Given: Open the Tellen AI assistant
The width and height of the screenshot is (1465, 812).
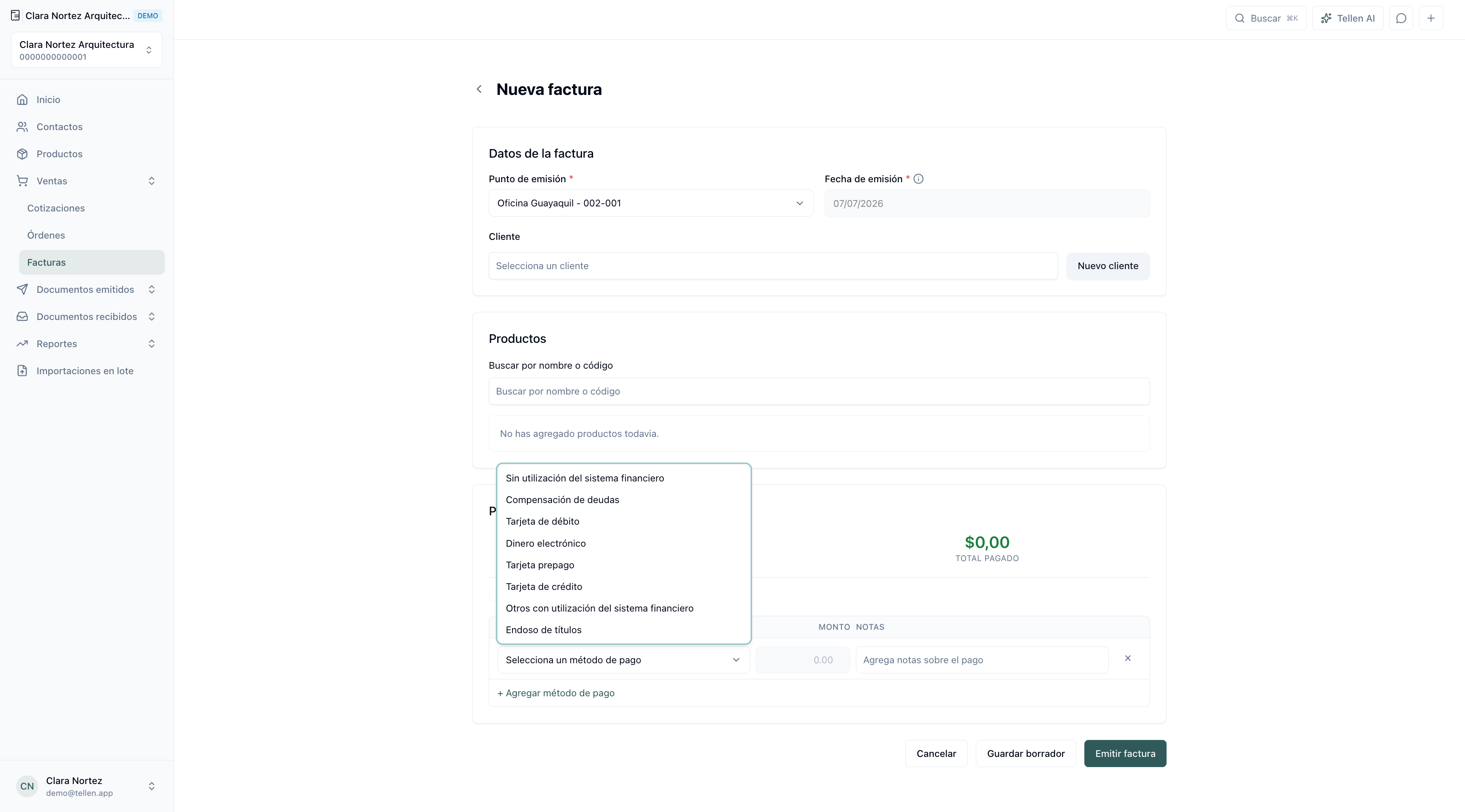Looking at the screenshot, I should (1348, 18).
